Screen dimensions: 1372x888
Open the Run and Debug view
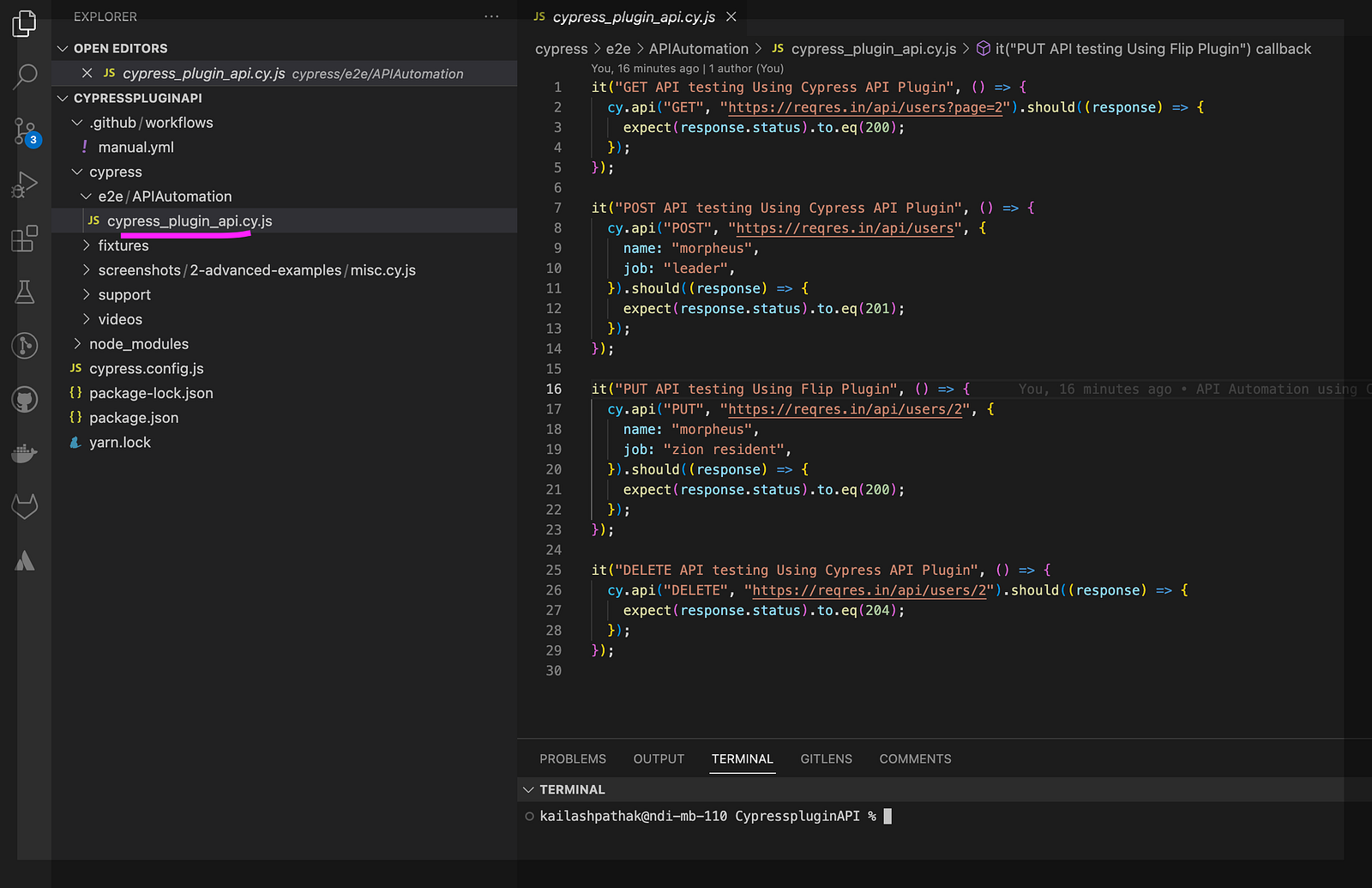pyautogui.click(x=25, y=184)
